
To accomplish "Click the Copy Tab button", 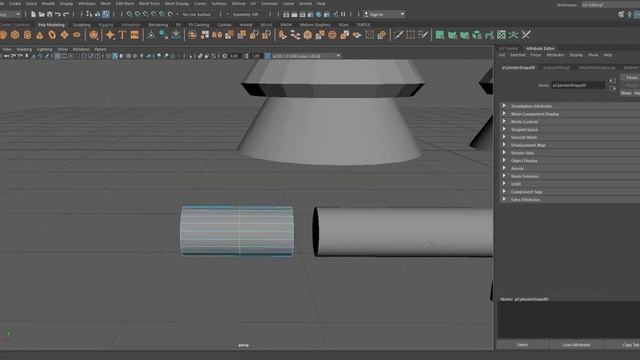I will coord(631,345).
